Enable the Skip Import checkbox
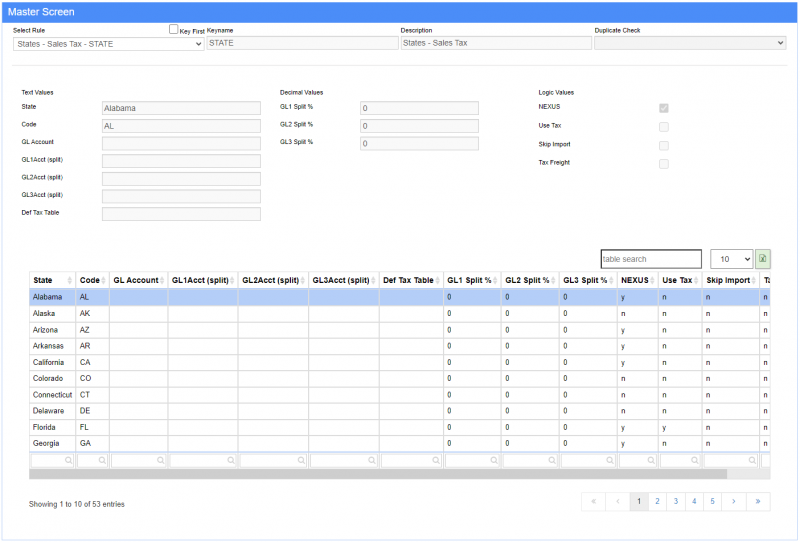 [x=664, y=145]
